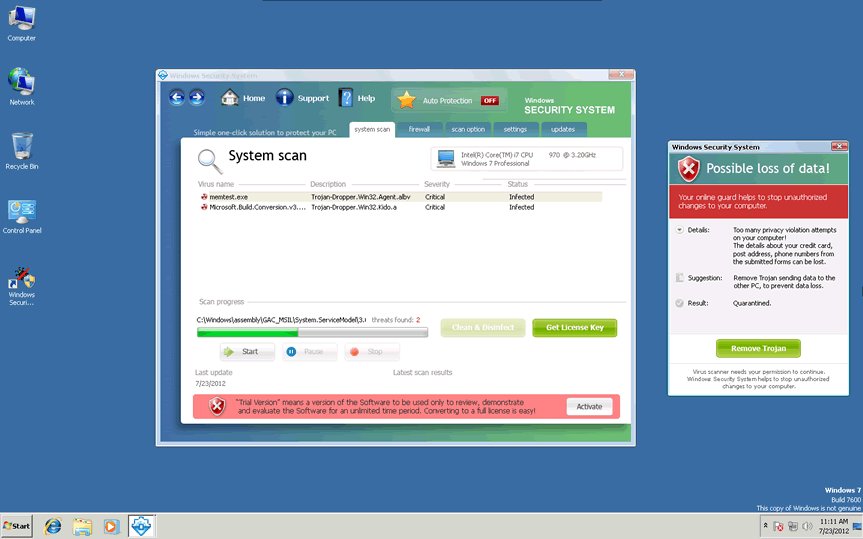Toggle Auto Protection OFF switch

[489, 101]
